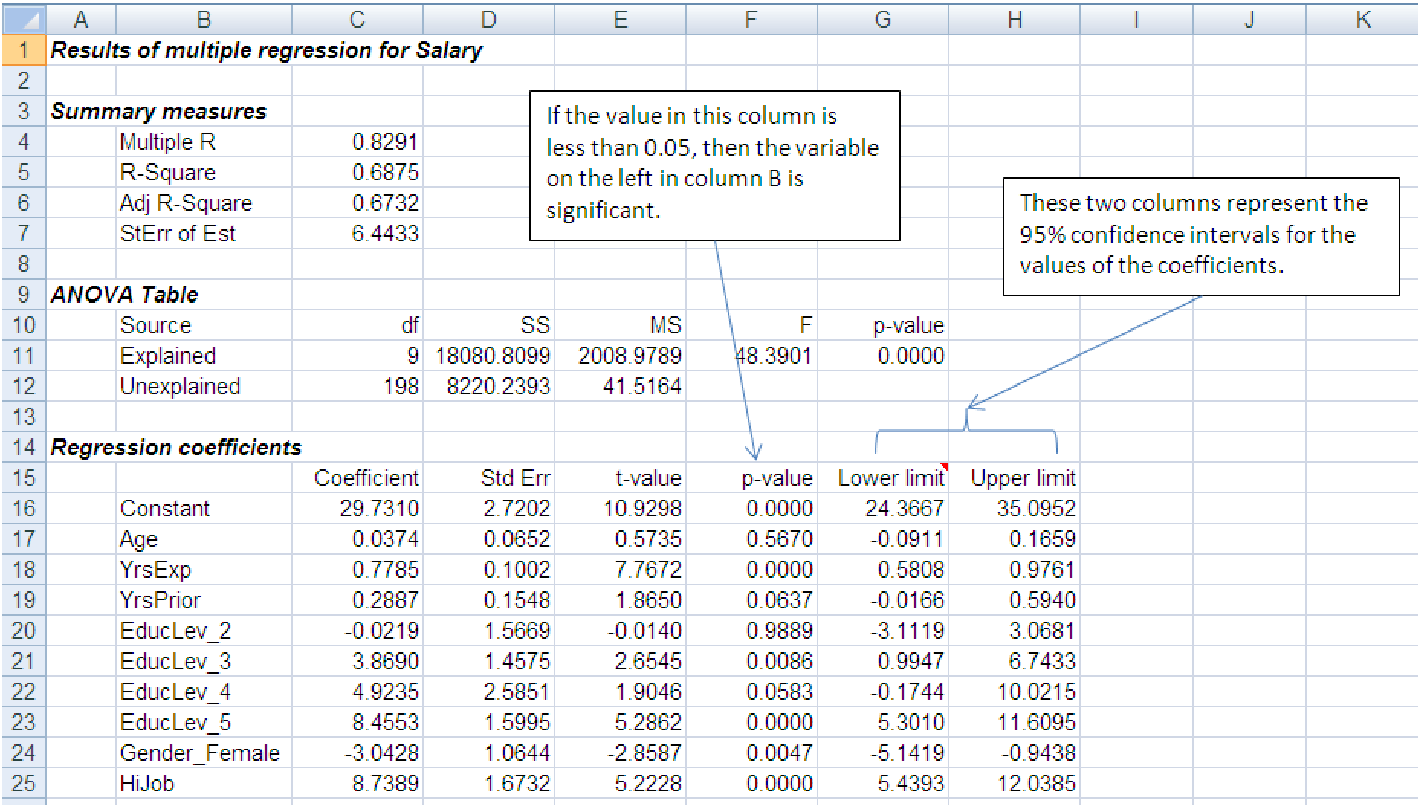Select the R-Square value 0.6875

[358, 172]
